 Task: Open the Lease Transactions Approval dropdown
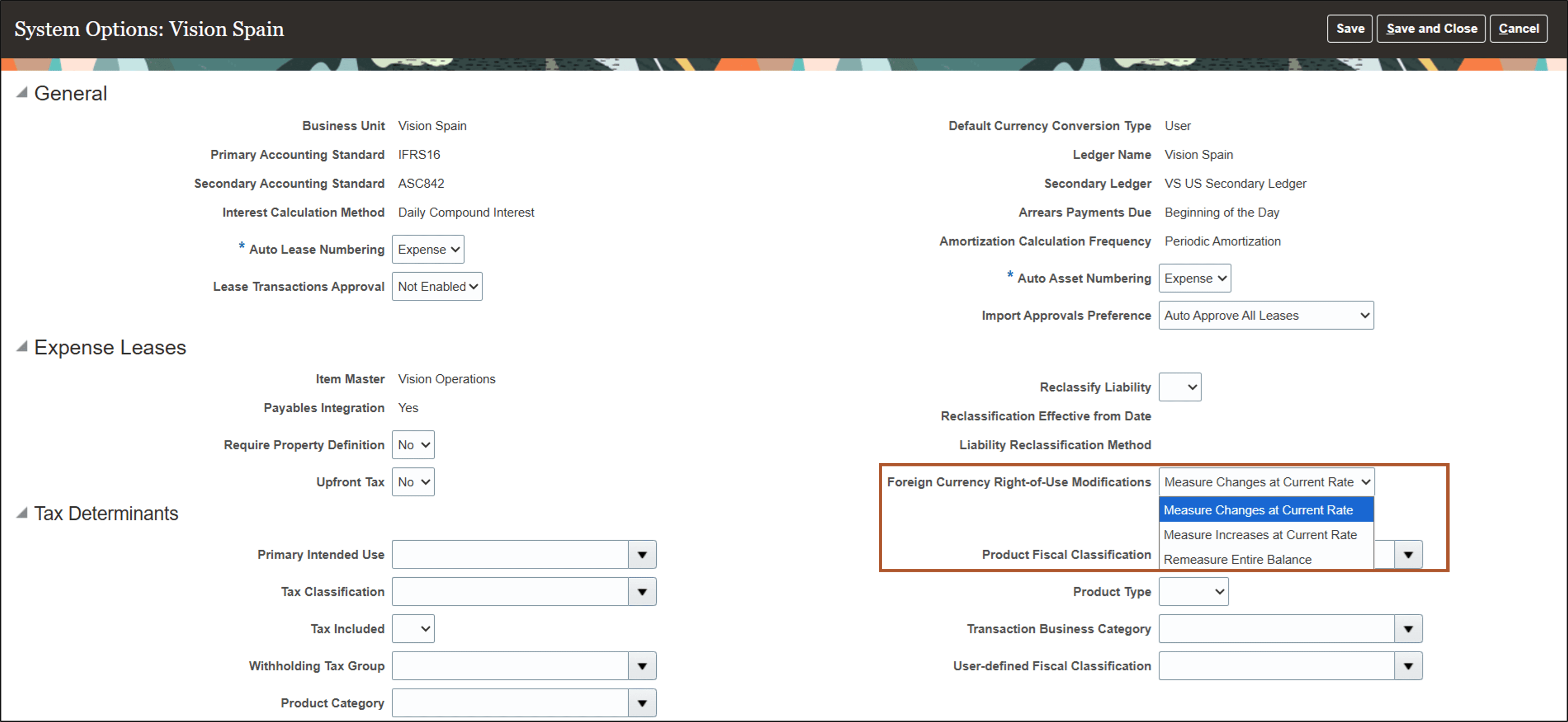(436, 286)
